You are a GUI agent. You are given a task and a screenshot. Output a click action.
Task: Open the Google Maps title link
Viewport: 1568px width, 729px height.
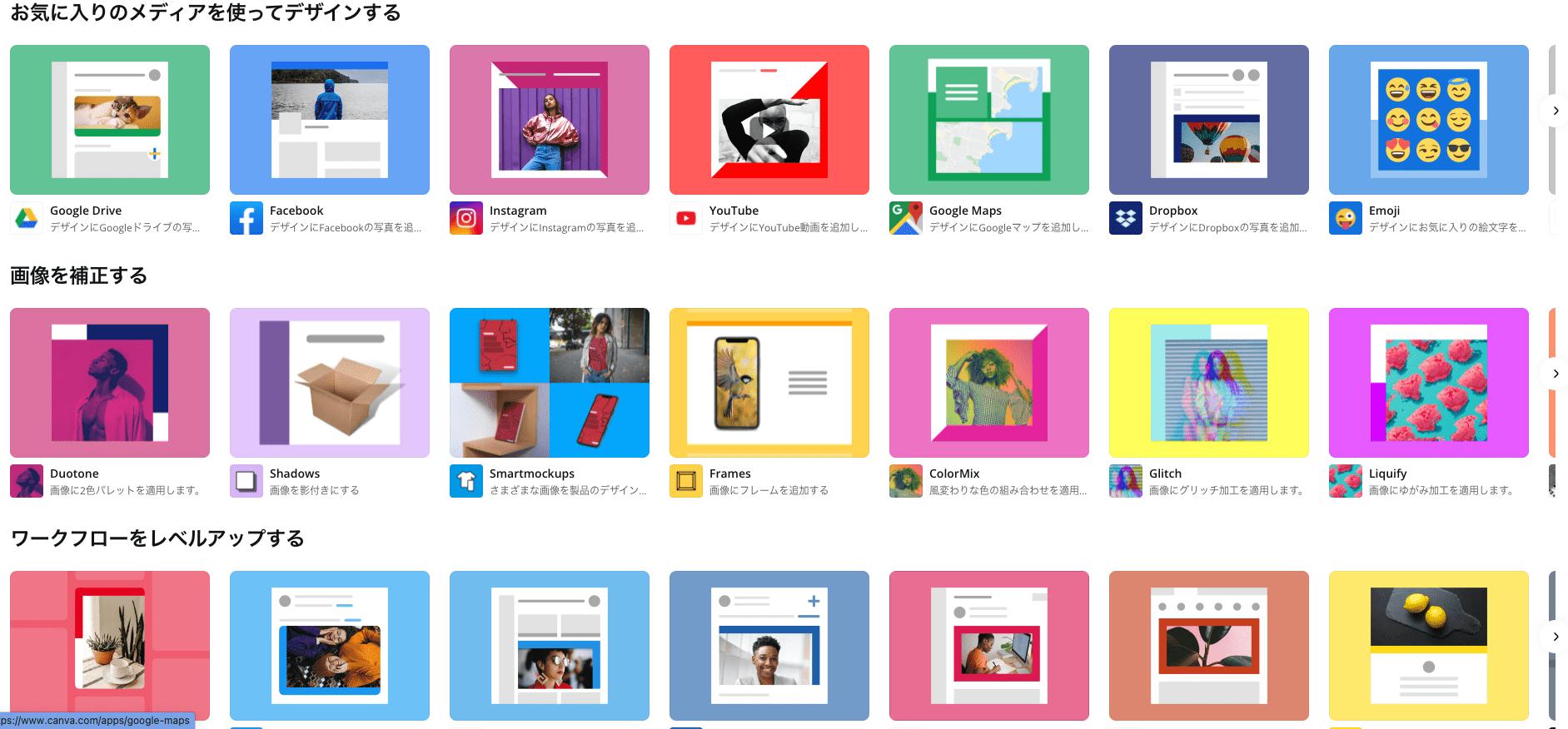(x=965, y=211)
